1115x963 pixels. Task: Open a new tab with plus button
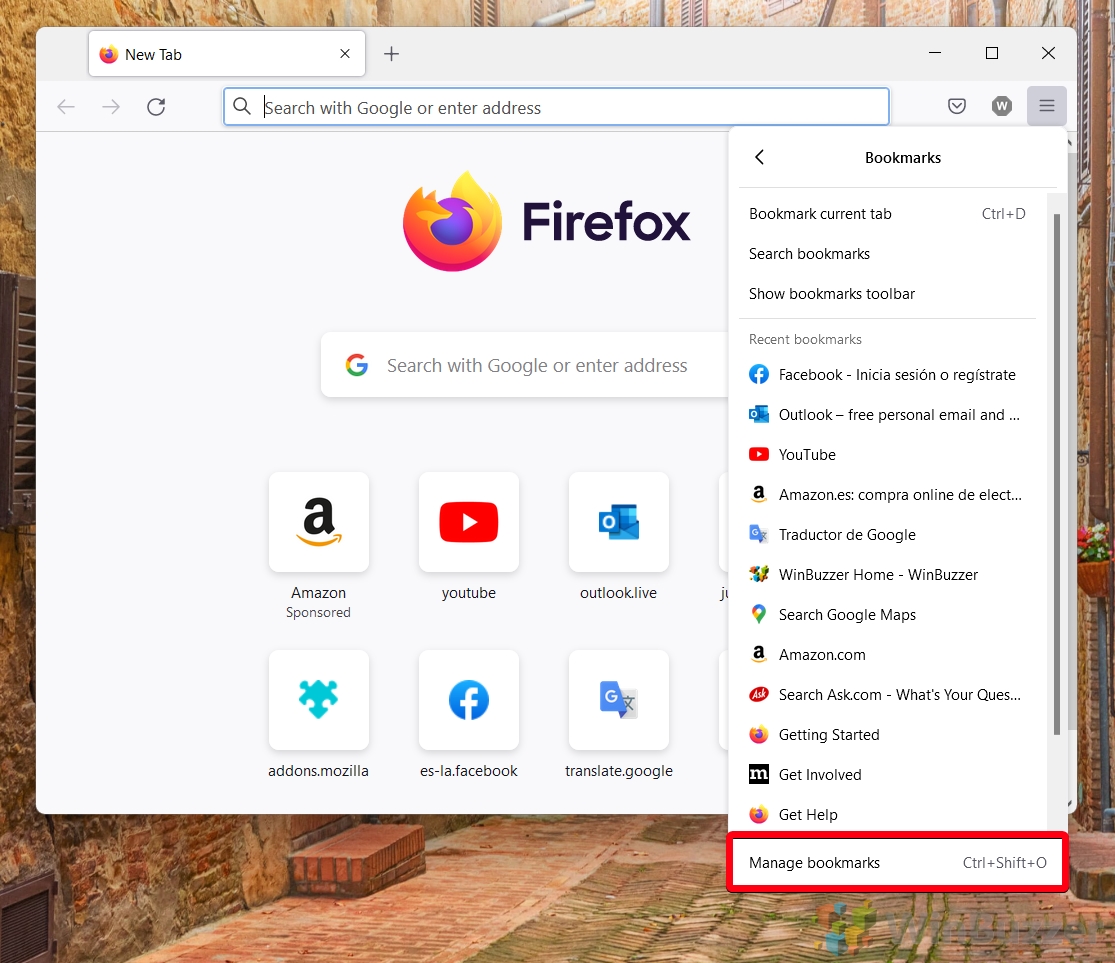tap(391, 53)
